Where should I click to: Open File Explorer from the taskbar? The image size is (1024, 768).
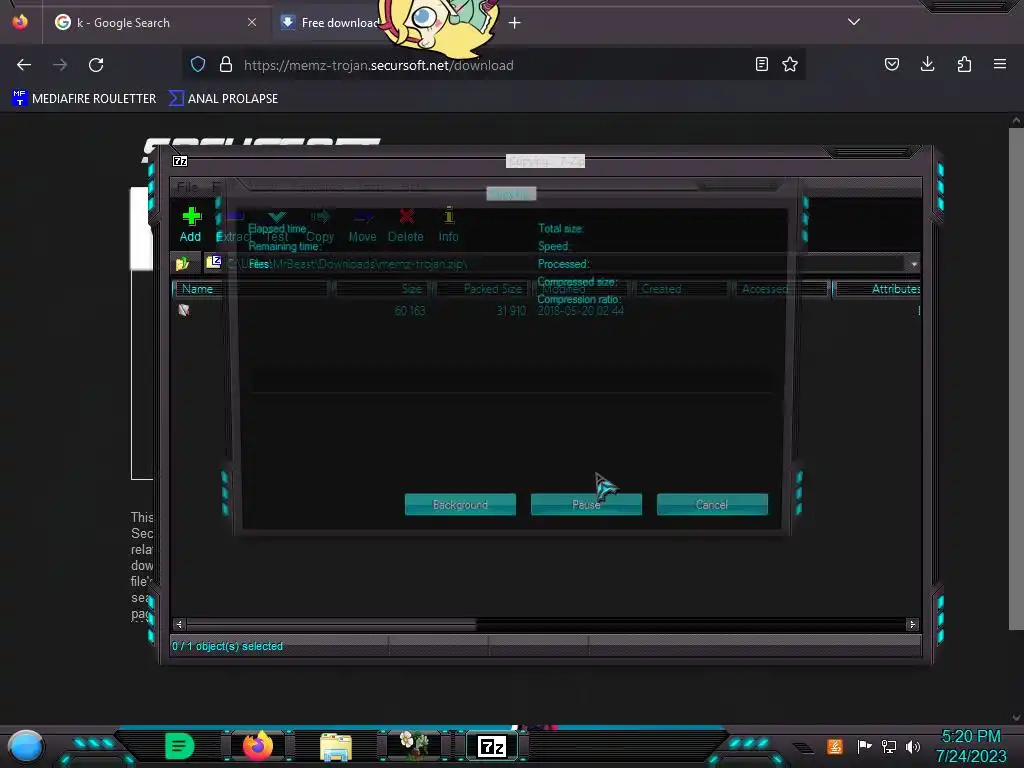point(336,747)
